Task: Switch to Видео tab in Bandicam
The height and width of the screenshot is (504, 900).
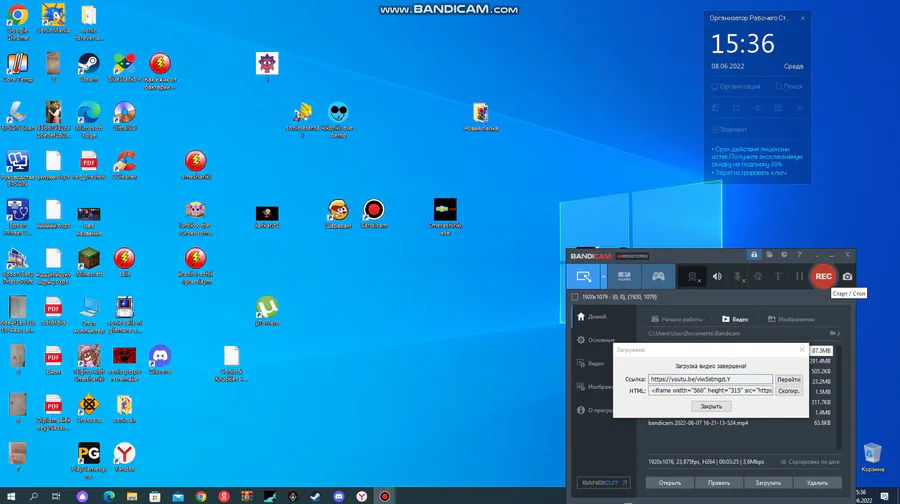Action: [x=735, y=319]
